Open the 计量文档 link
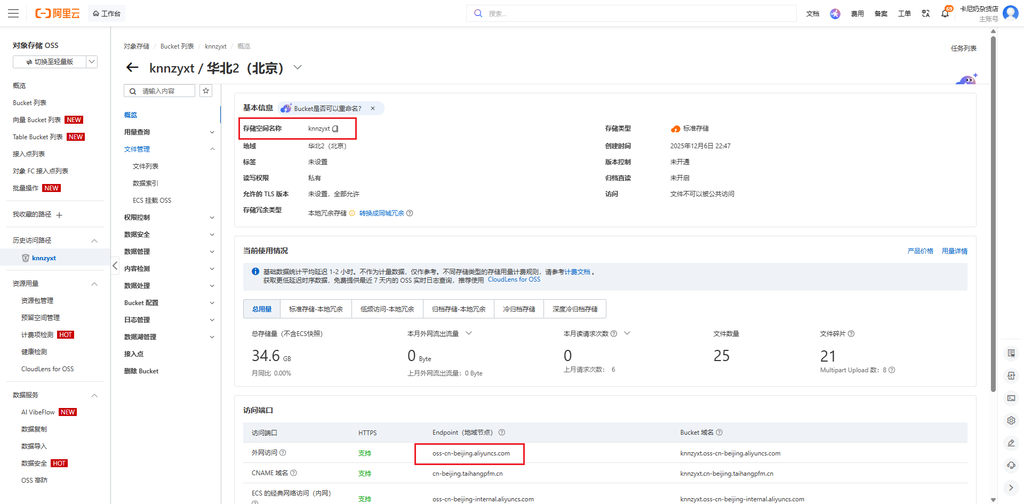The height and width of the screenshot is (504, 1024). 577,271
